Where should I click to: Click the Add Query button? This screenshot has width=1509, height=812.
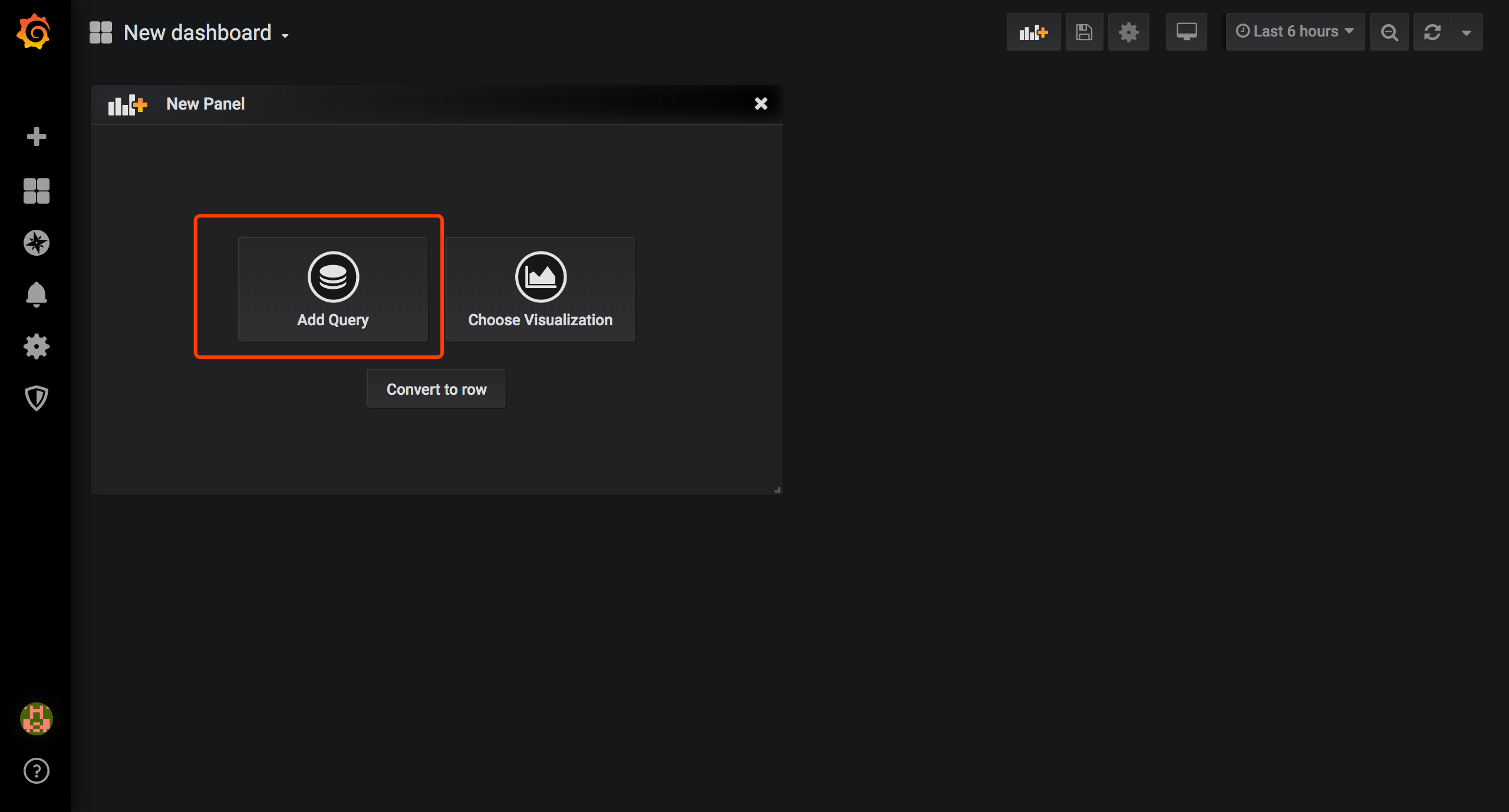coord(333,289)
